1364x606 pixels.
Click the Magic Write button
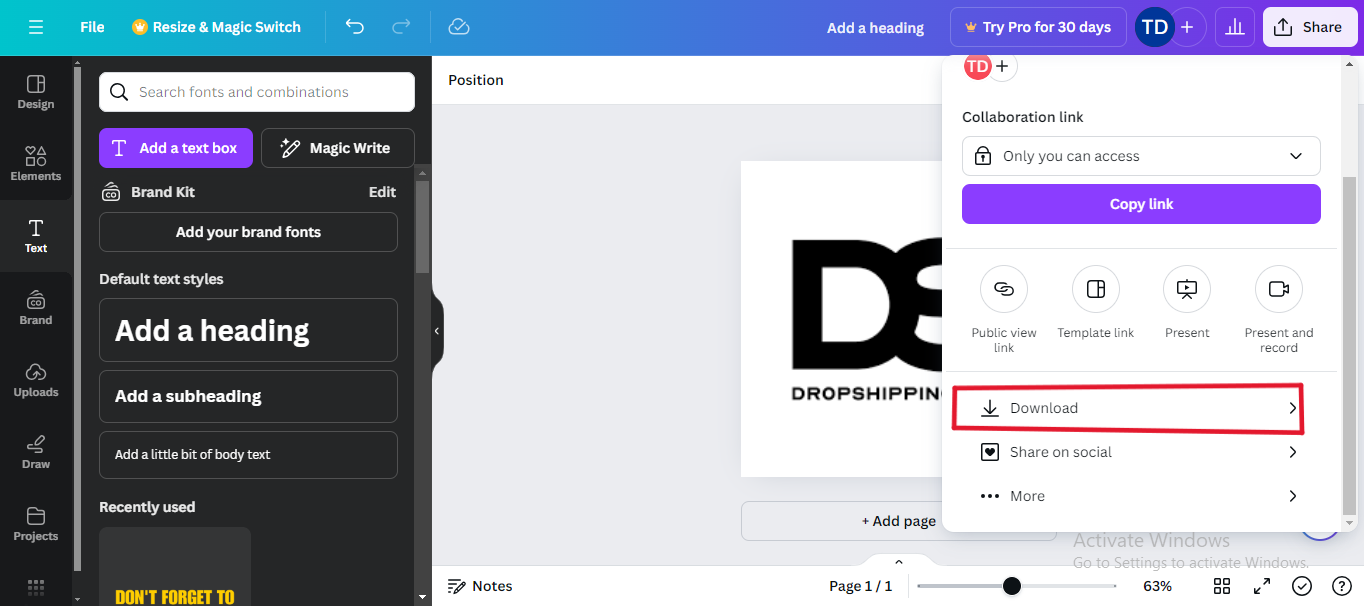338,148
